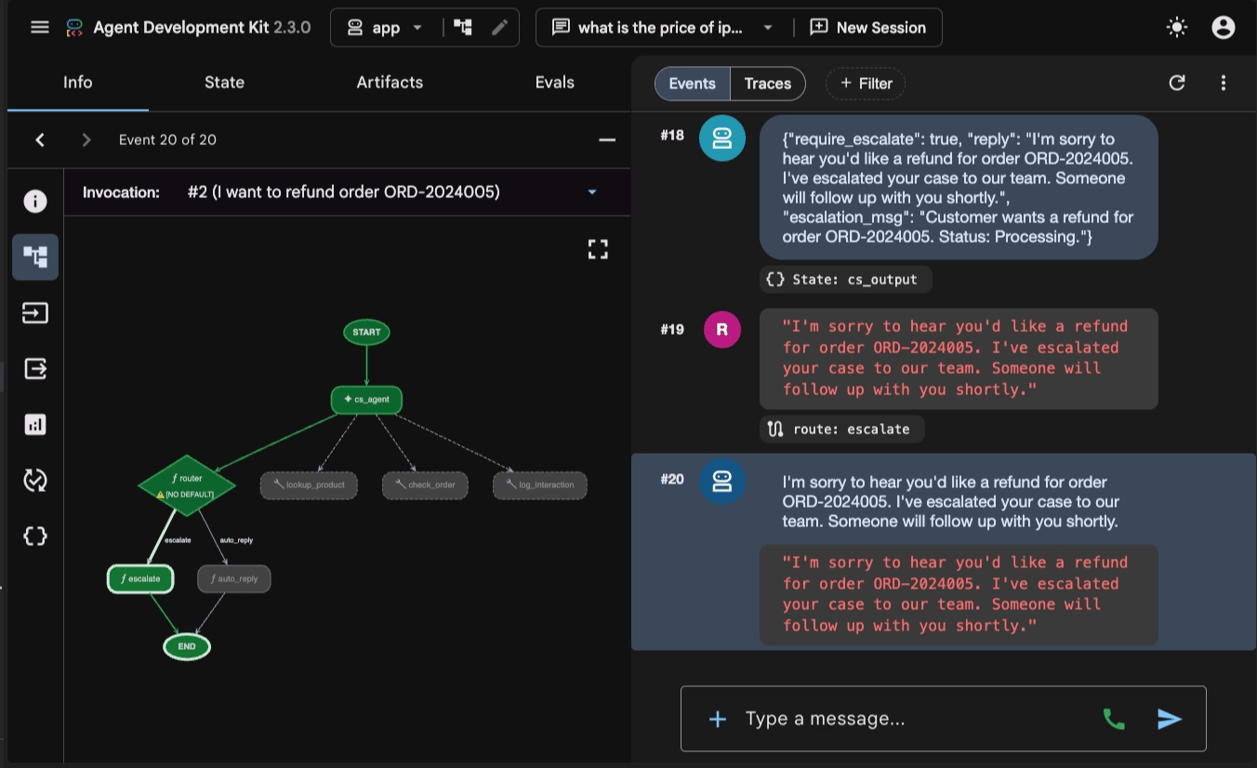Click the Type a message input field

910,718
